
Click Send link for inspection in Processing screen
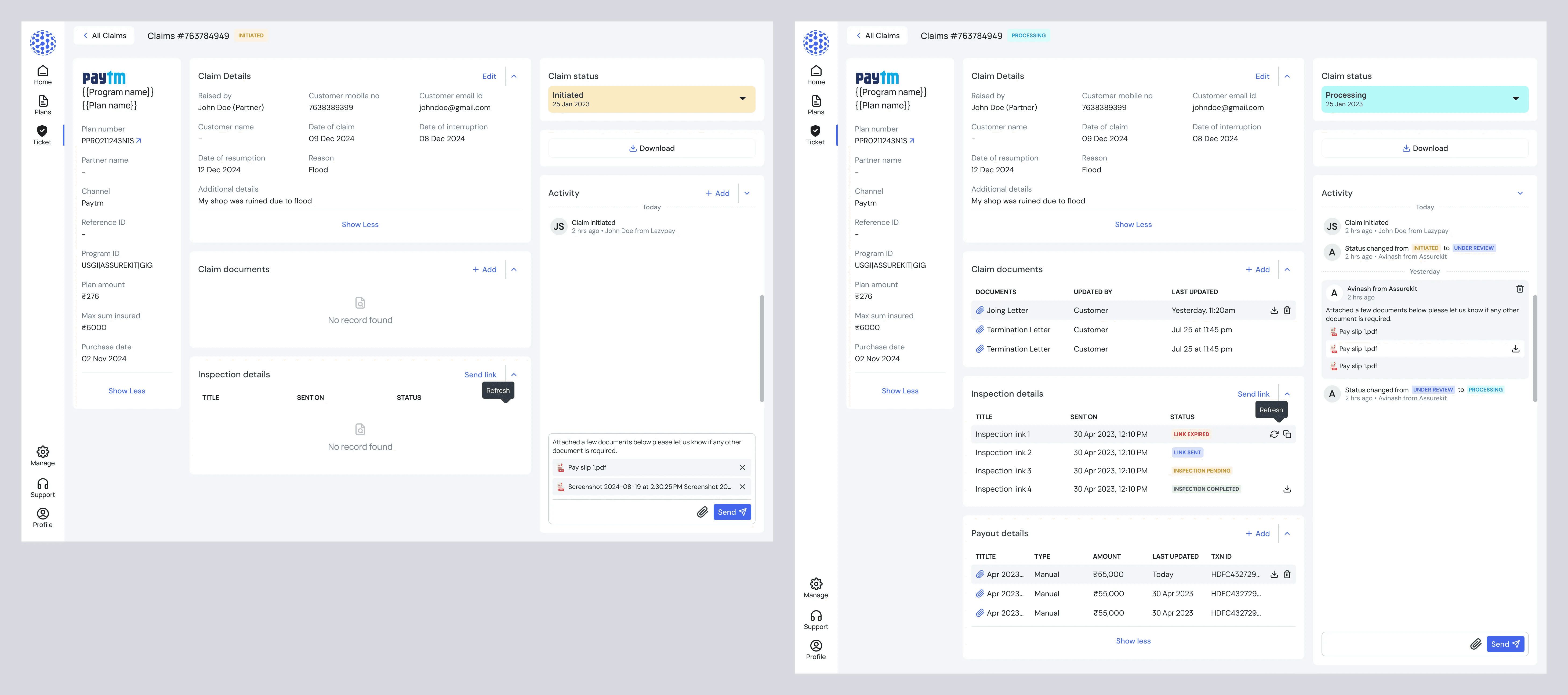(1253, 394)
